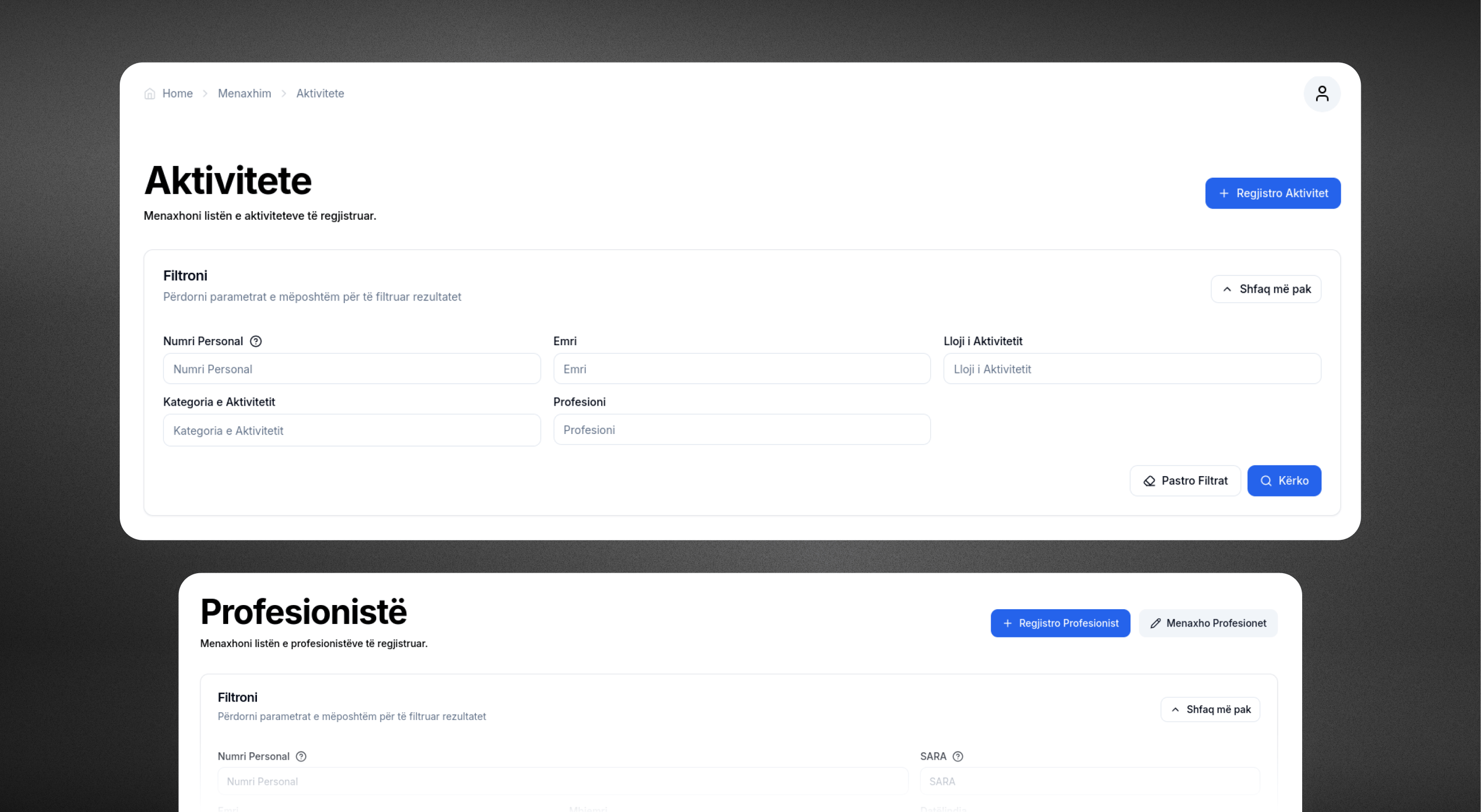Click the help icon next to Numri Personal in Aktivitete
This screenshot has width=1481, height=812.
(x=256, y=342)
